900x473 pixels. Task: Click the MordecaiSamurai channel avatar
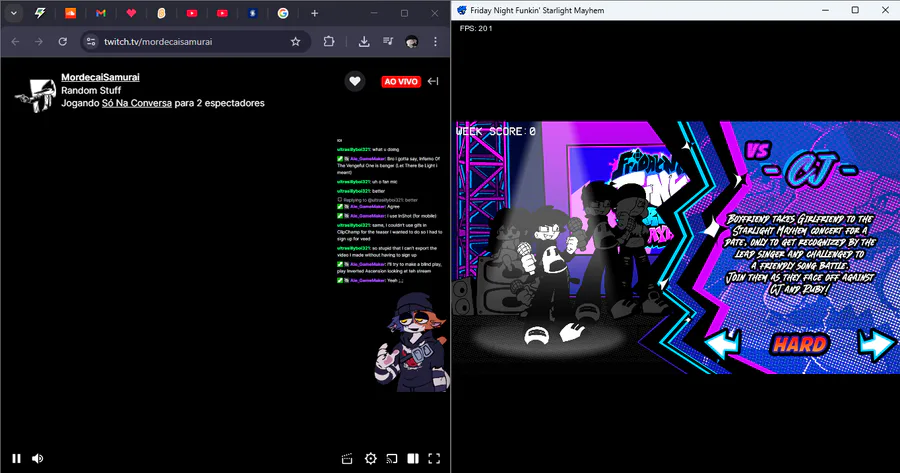pos(34,94)
